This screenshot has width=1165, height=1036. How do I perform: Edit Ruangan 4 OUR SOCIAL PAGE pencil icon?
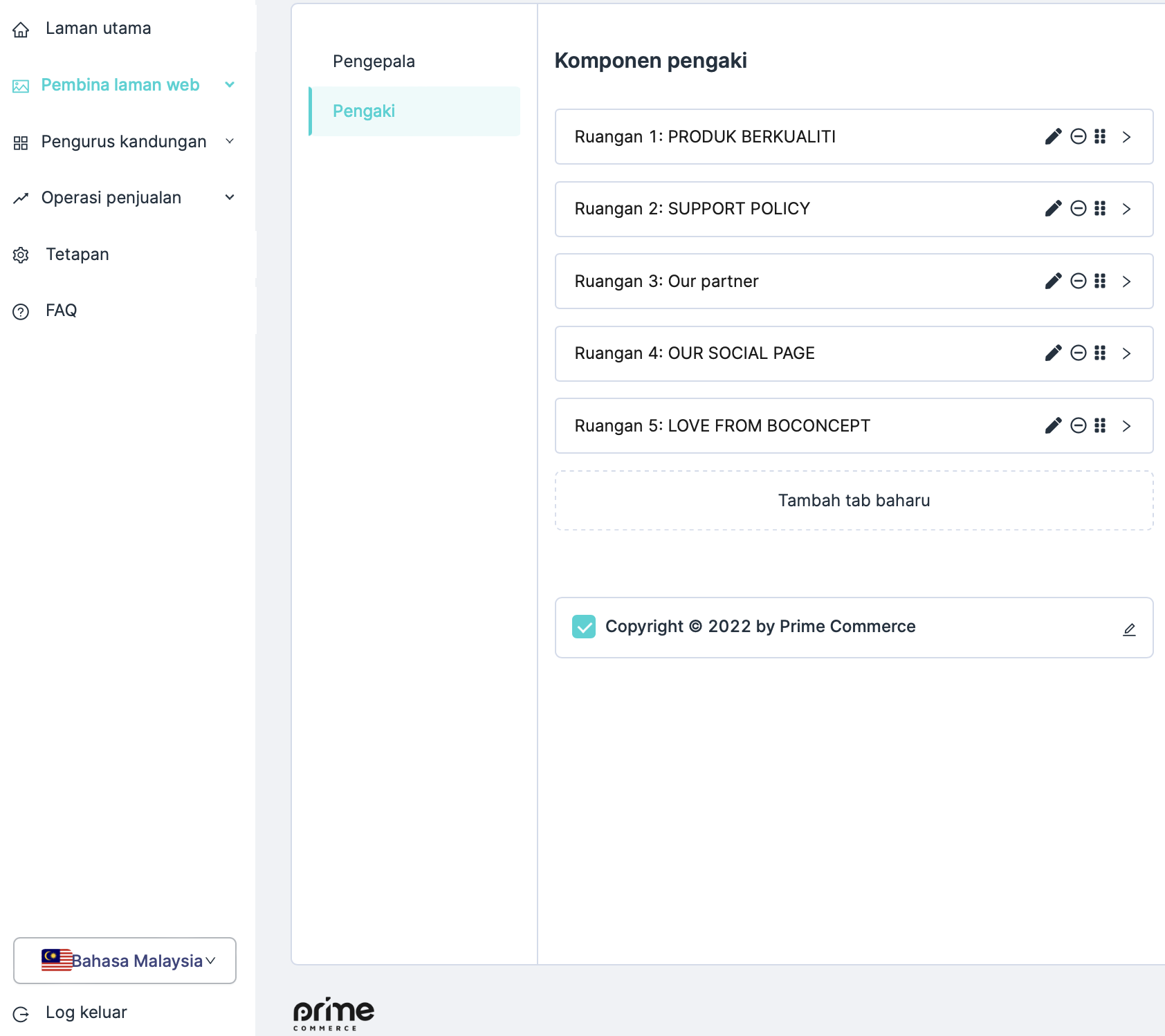point(1053,353)
